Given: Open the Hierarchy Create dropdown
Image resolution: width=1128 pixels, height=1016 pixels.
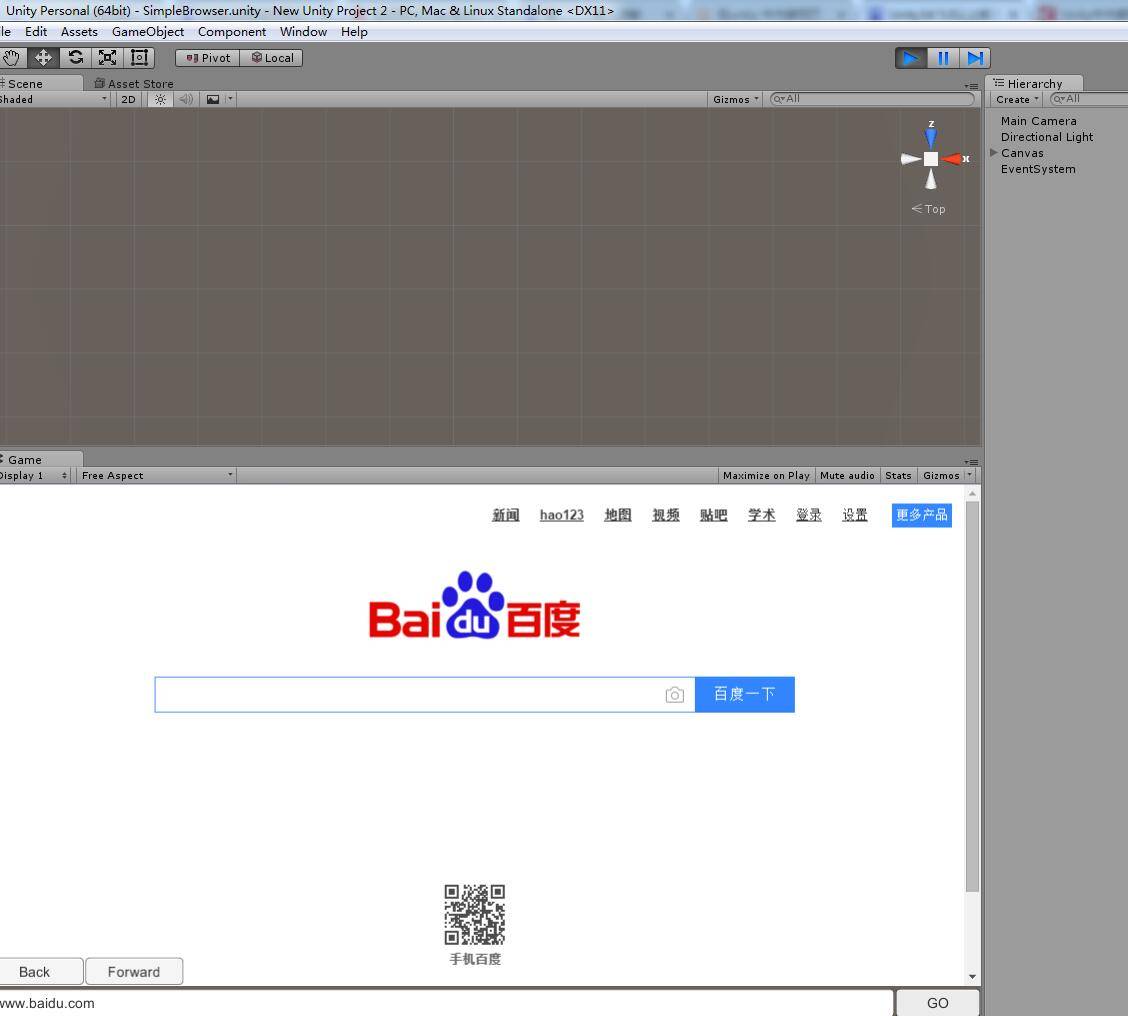Looking at the screenshot, I should [x=1017, y=99].
